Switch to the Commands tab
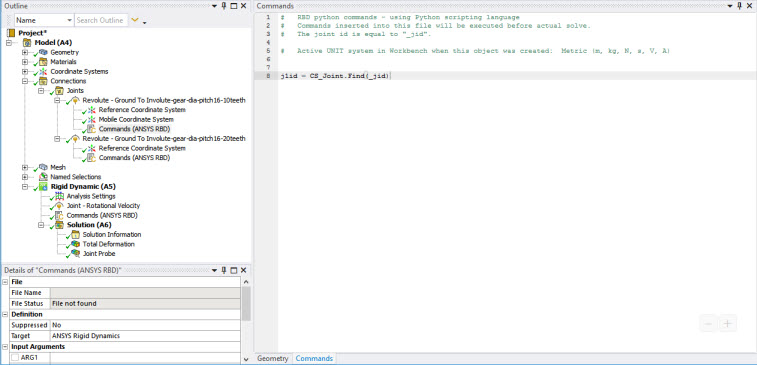This screenshot has width=757, height=365. [314, 359]
